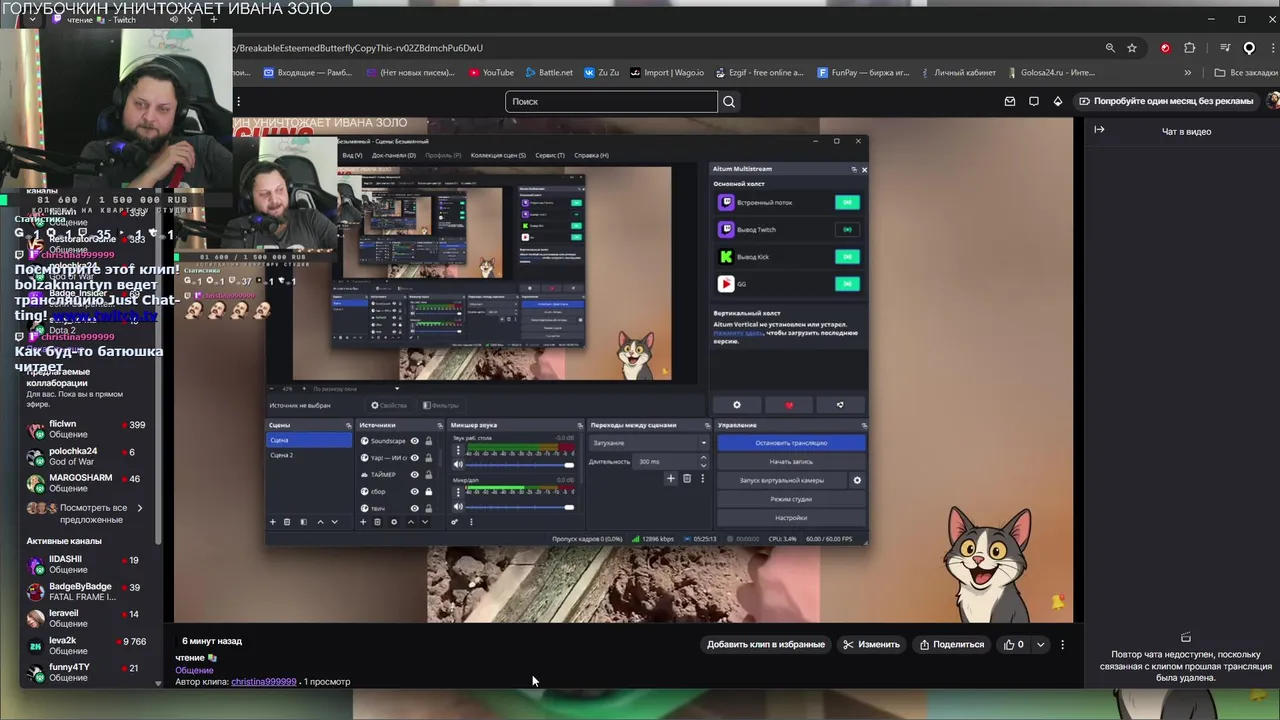Click the Aitum Multistream heart icon

(x=789, y=405)
